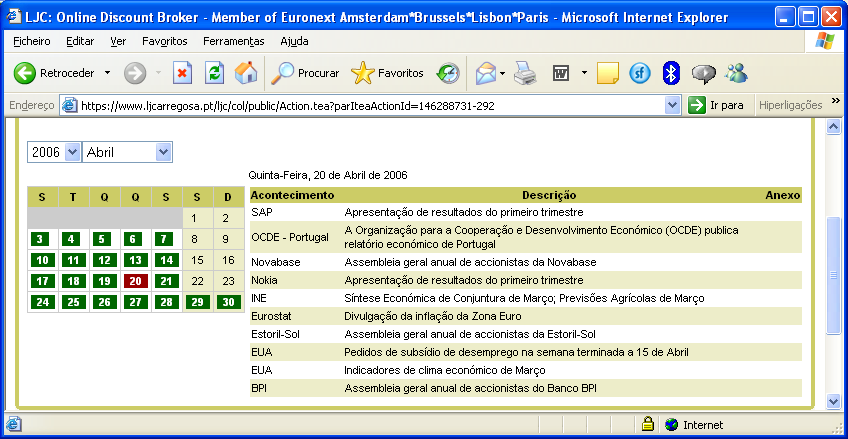Viewport: 848px width, 439px height.
Task: Expand the back history dropdown arrow
Action: click(x=107, y=73)
